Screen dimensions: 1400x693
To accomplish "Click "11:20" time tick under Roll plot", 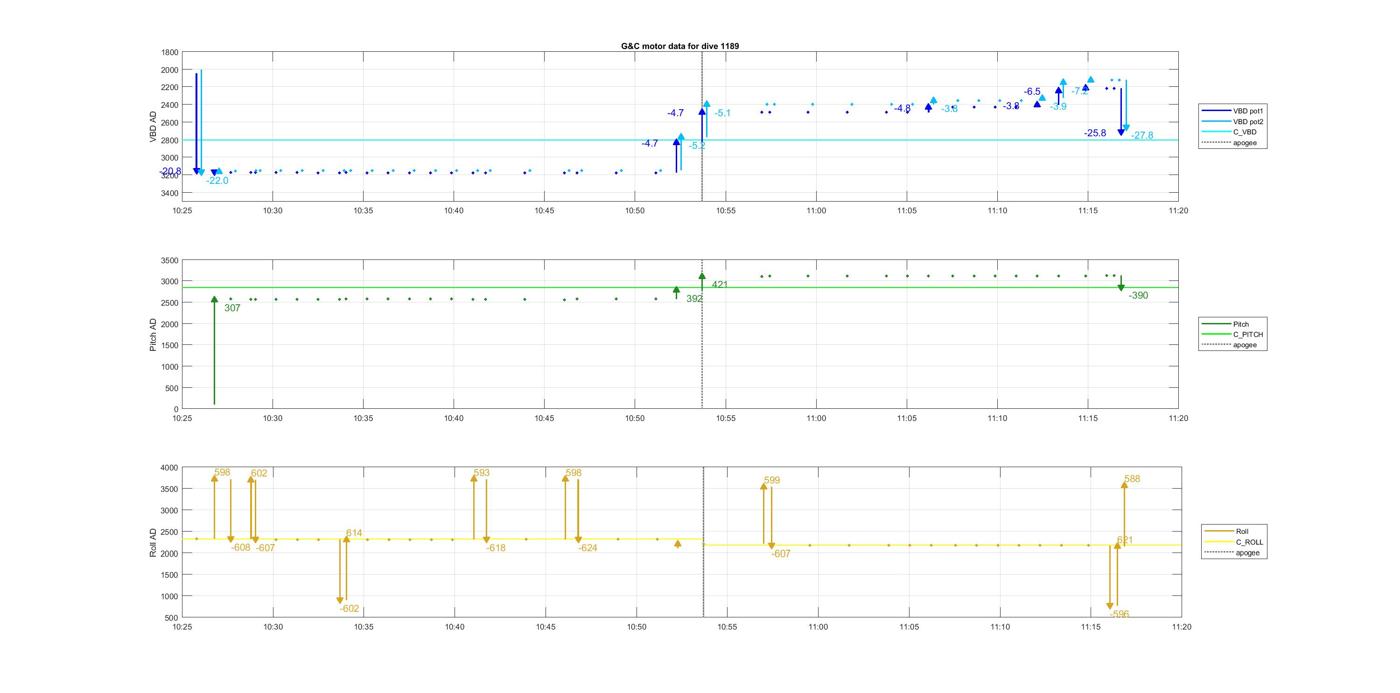I will pos(1181,628).
